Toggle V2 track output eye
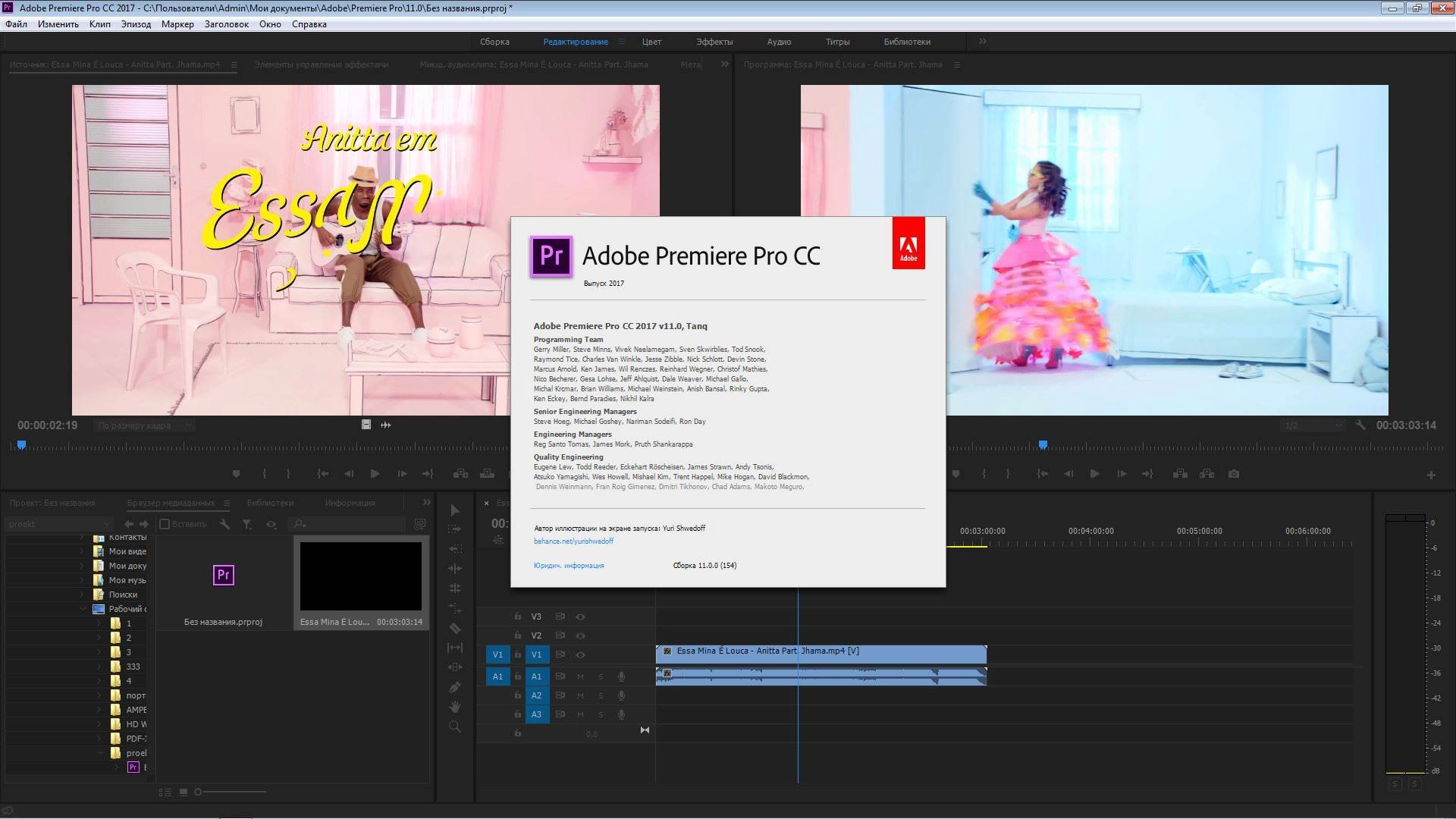 point(580,635)
